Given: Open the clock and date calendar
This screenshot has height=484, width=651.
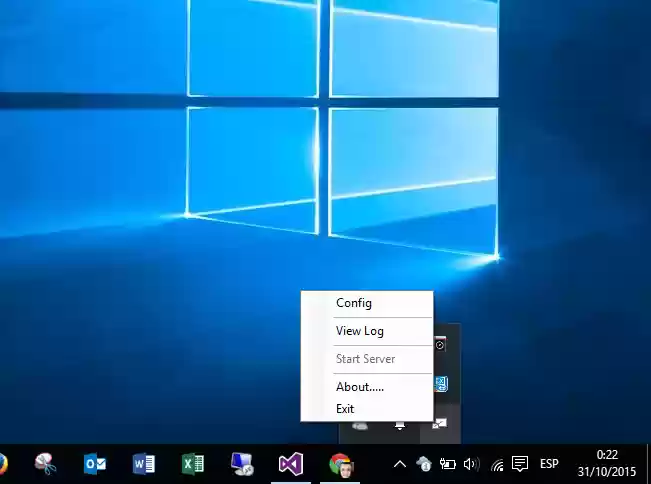Looking at the screenshot, I should [606, 463].
